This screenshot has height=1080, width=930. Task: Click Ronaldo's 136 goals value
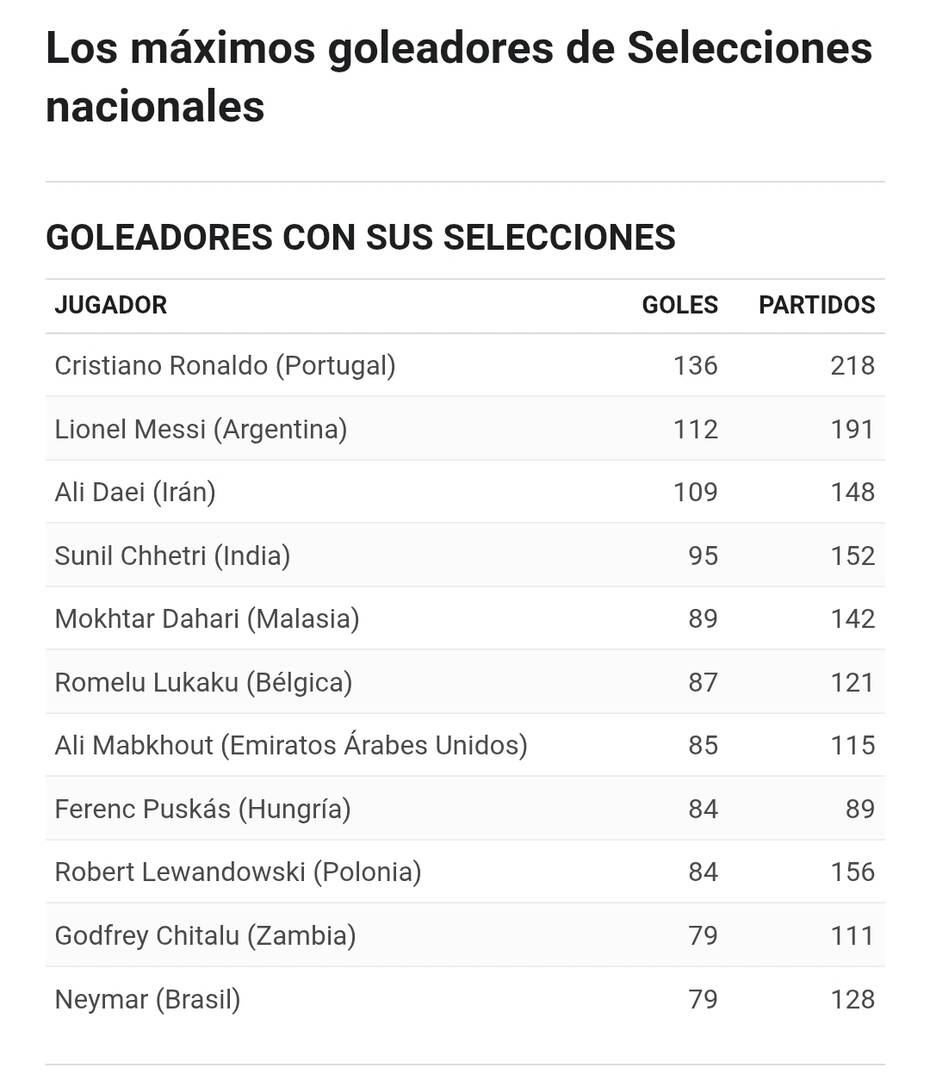click(695, 366)
